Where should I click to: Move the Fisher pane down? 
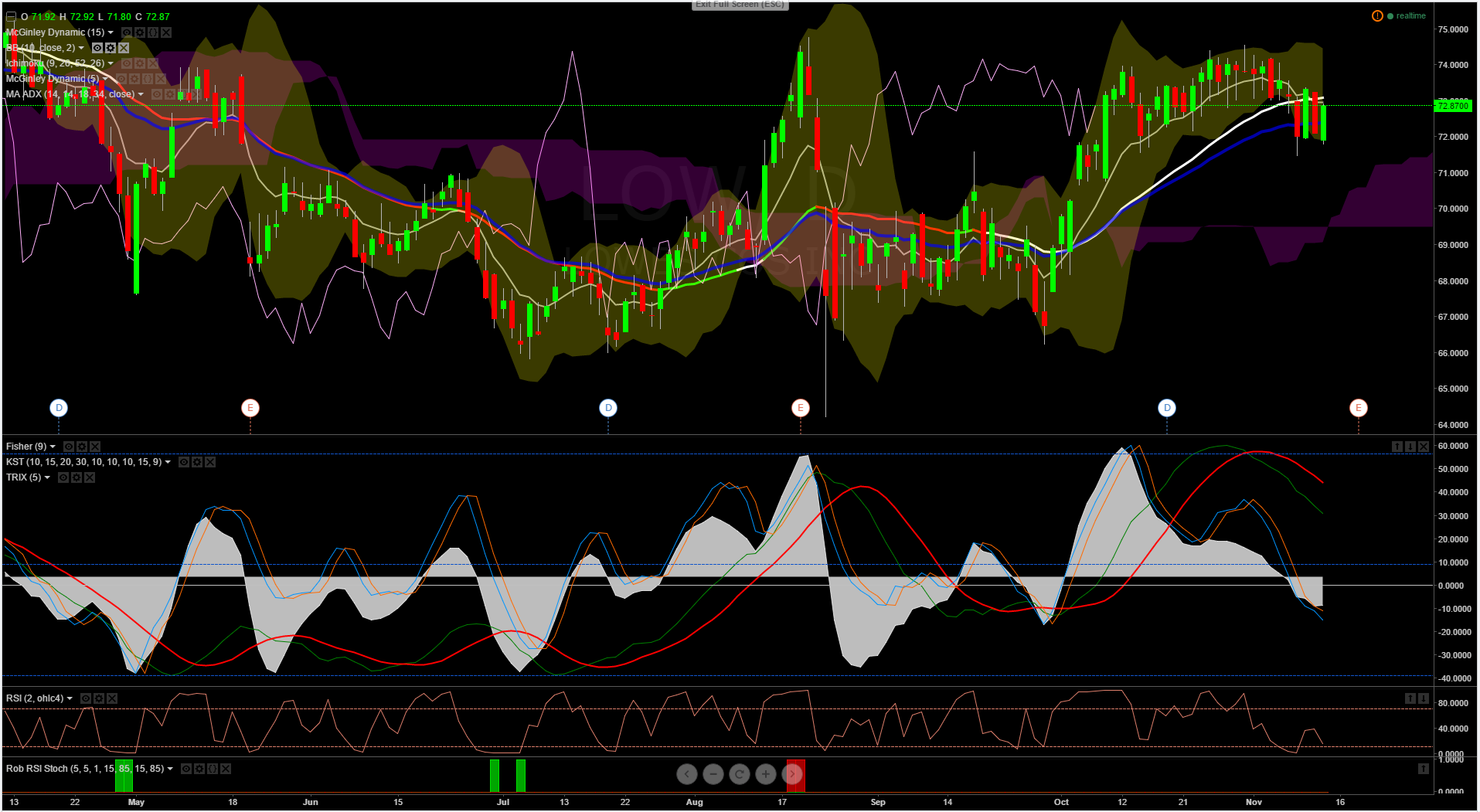click(1410, 447)
